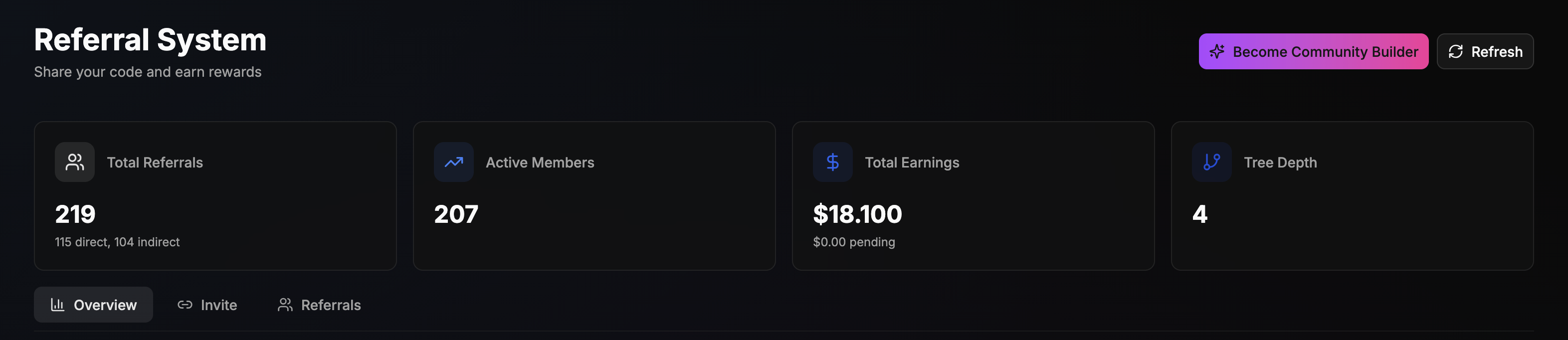Click the $18.100 earnings value
The image size is (1568, 340).
[x=858, y=214]
